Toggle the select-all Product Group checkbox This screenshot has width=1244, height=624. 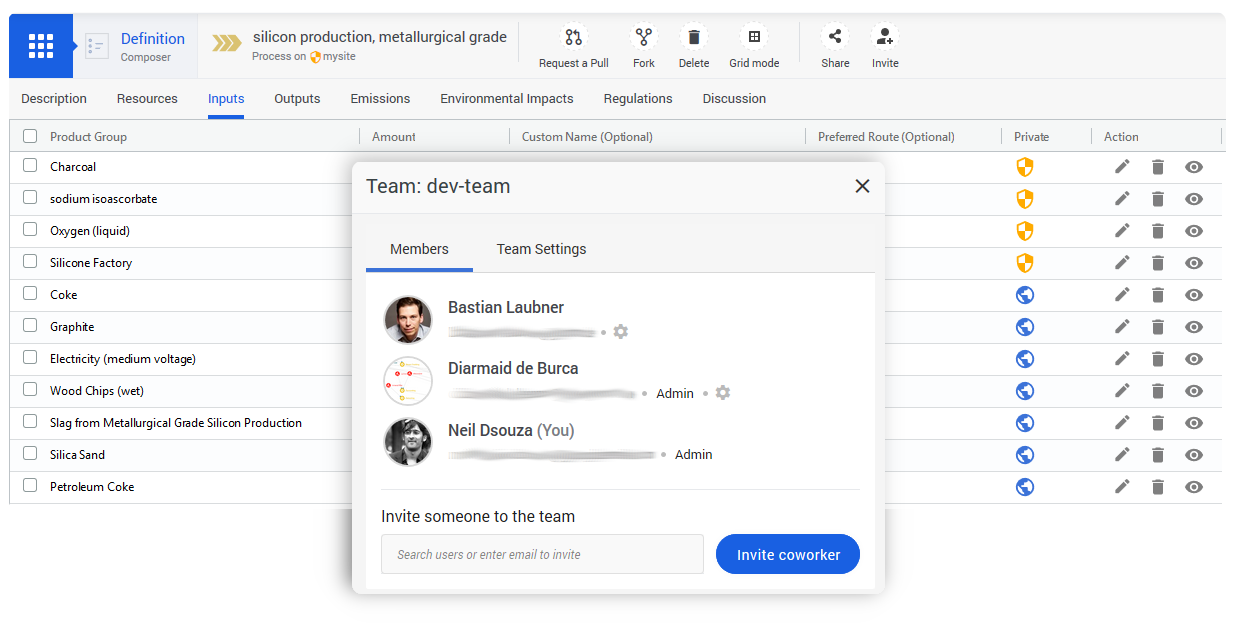[x=30, y=136]
